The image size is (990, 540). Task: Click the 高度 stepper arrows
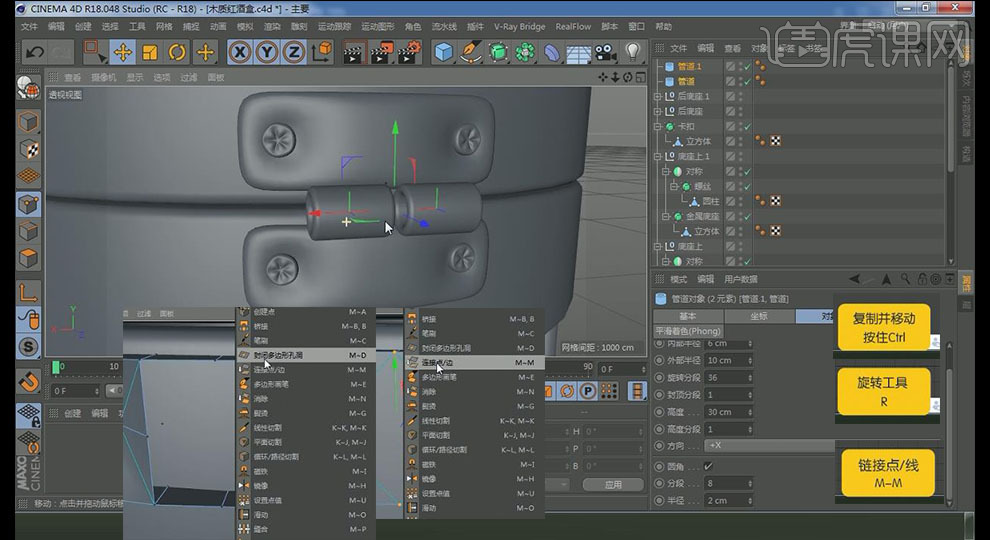click(750, 412)
